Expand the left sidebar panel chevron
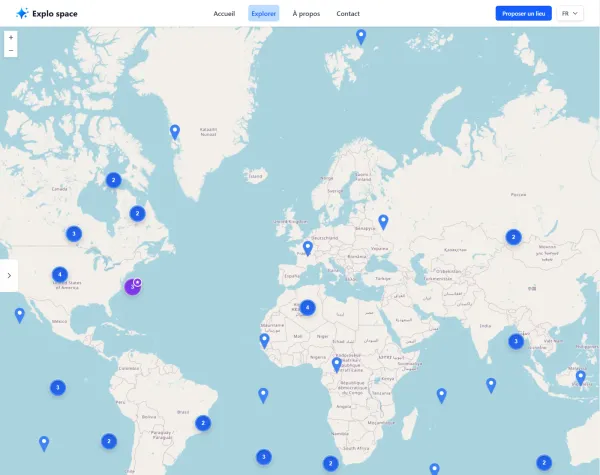Screen dimensions: 600x475 tap(9, 275)
